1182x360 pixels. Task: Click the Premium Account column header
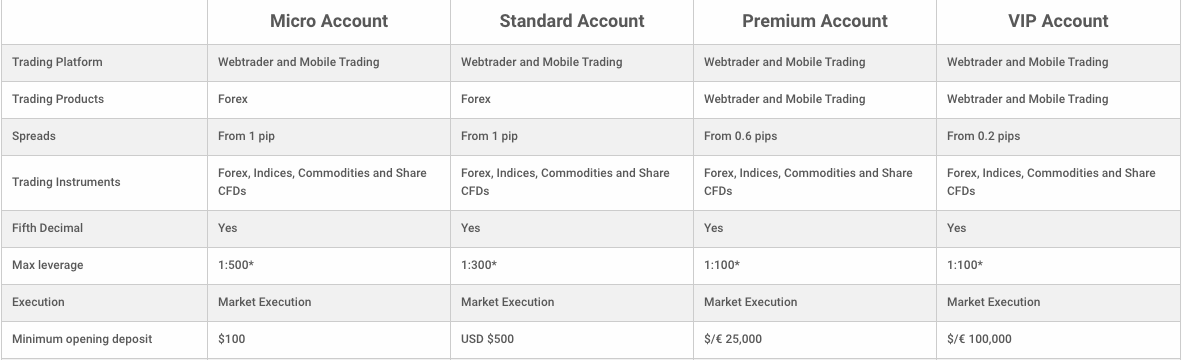point(815,21)
